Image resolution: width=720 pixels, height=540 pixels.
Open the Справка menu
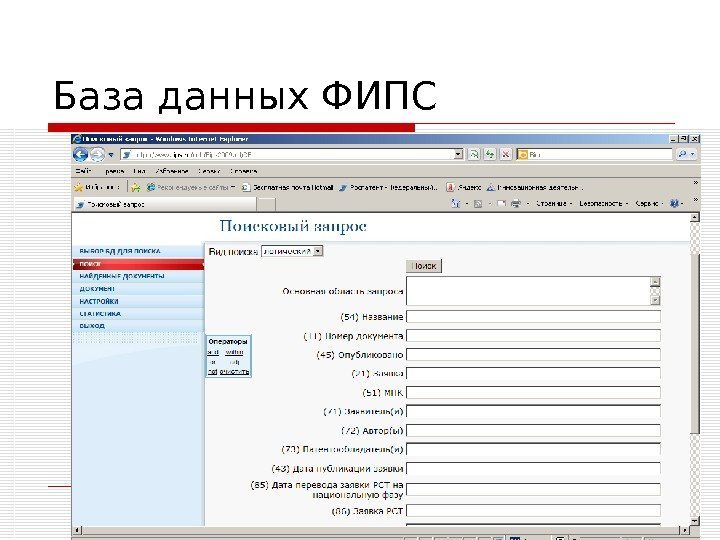pyautogui.click(x=243, y=171)
